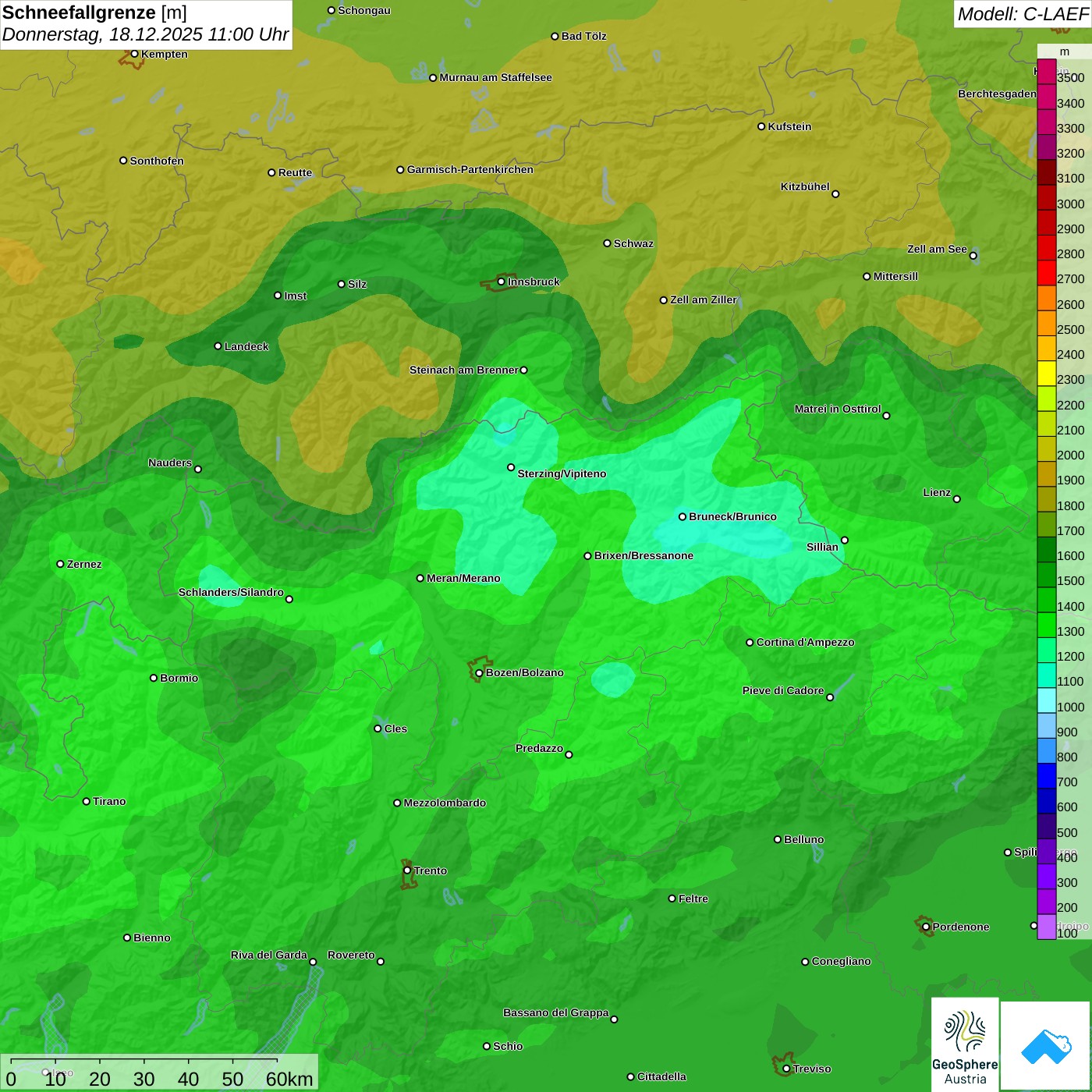This screenshot has height=1092, width=1092.
Task: Click the Schongau label
Action: pos(364,11)
